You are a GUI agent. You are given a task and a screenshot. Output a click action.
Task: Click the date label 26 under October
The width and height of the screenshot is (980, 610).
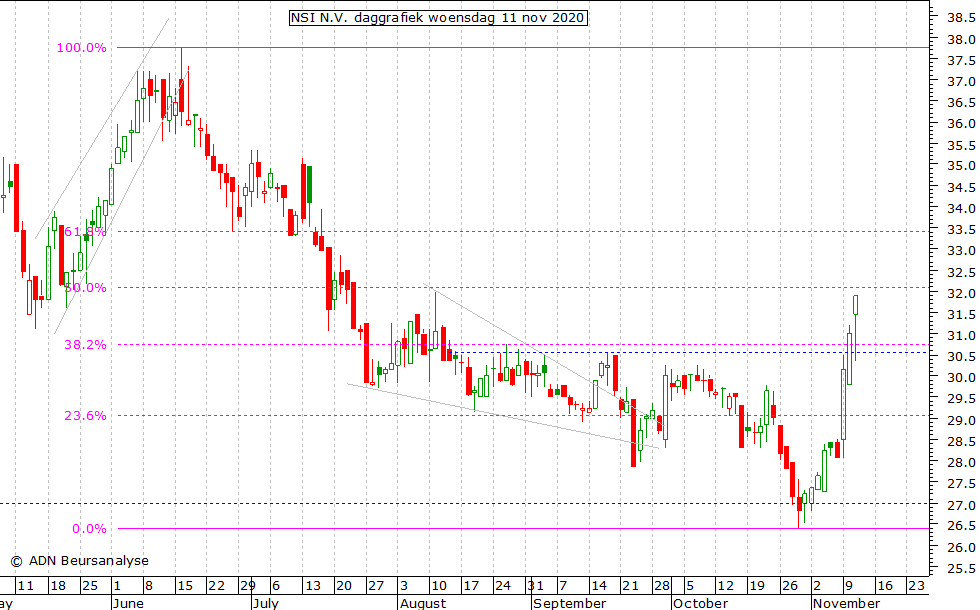[790, 586]
